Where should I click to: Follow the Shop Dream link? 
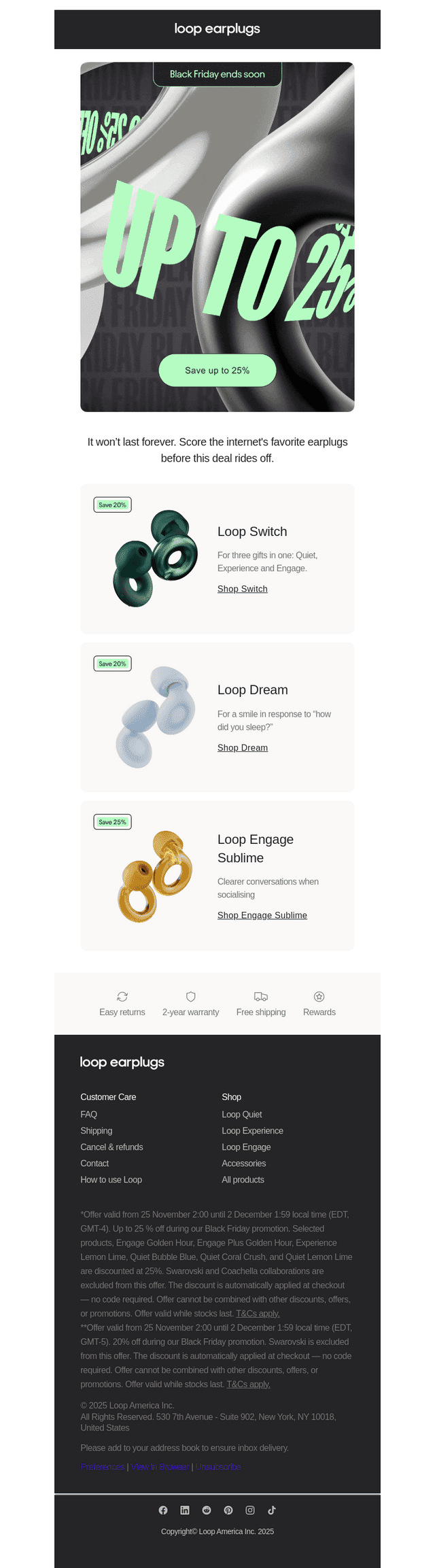pos(243,747)
